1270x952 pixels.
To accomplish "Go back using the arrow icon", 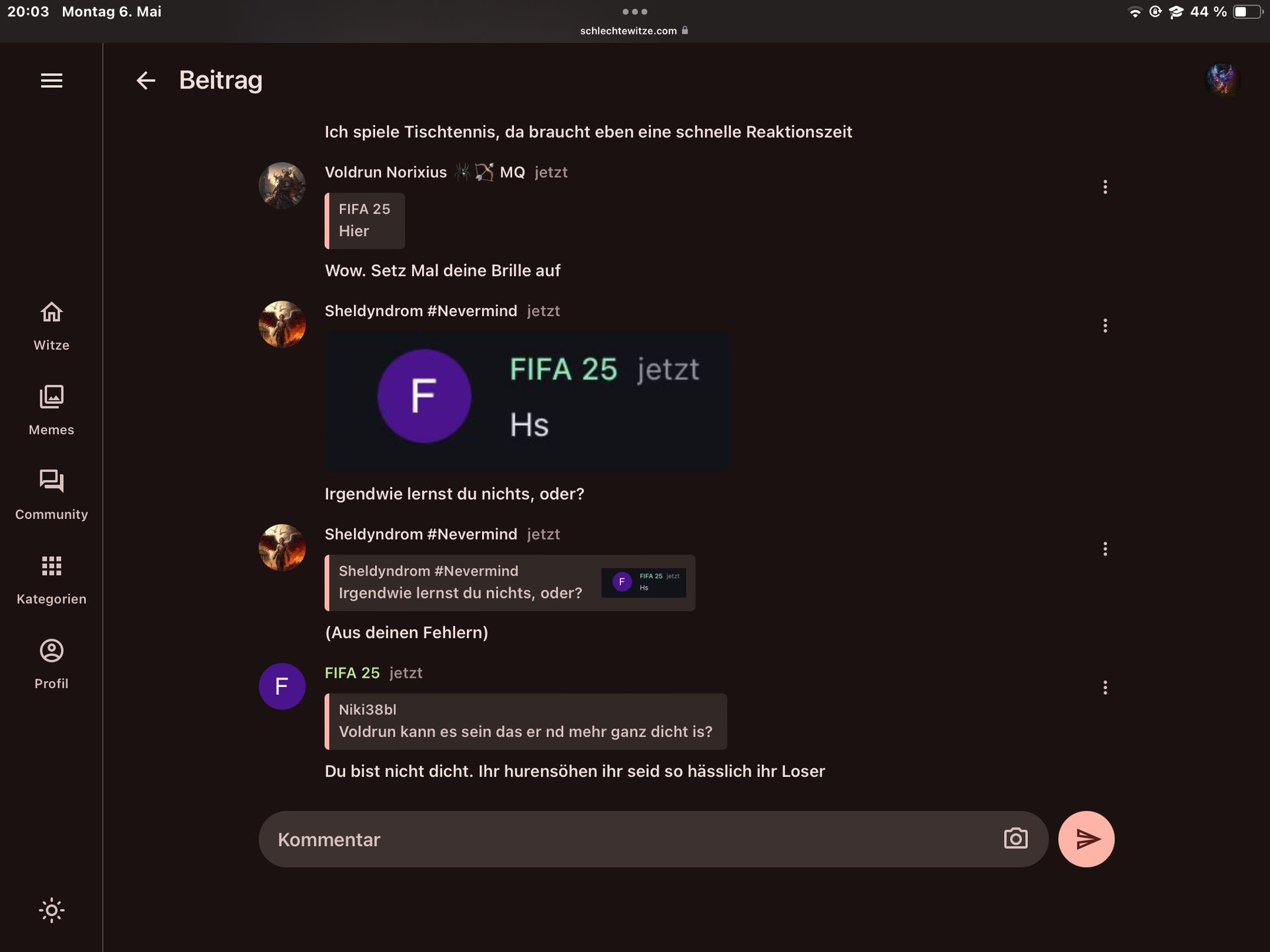I will pos(146,81).
